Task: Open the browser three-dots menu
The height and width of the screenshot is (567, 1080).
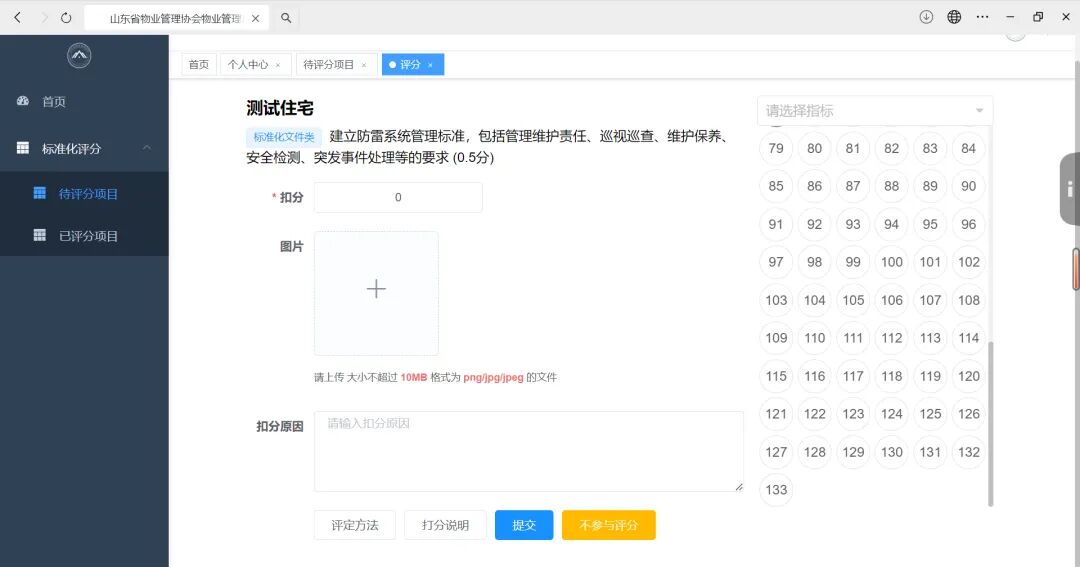Action: [x=983, y=17]
